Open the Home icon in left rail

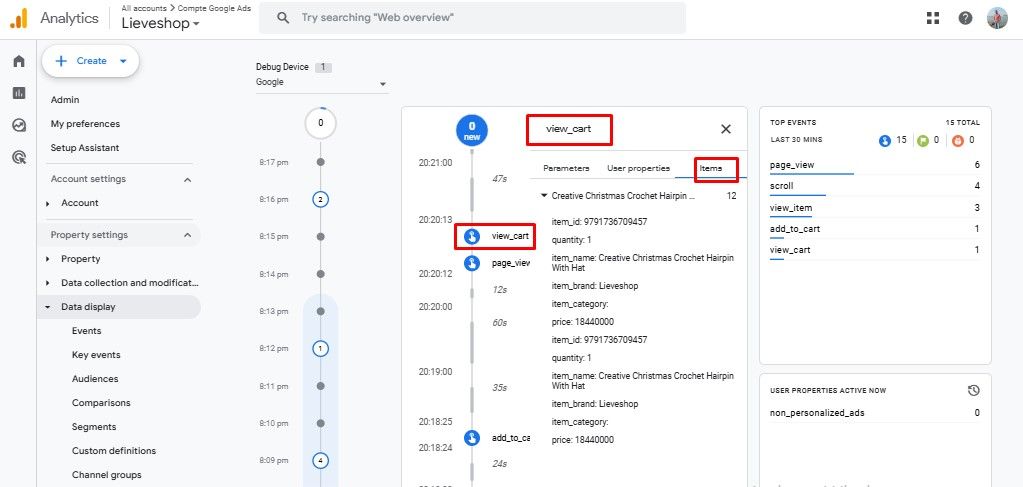(x=19, y=61)
